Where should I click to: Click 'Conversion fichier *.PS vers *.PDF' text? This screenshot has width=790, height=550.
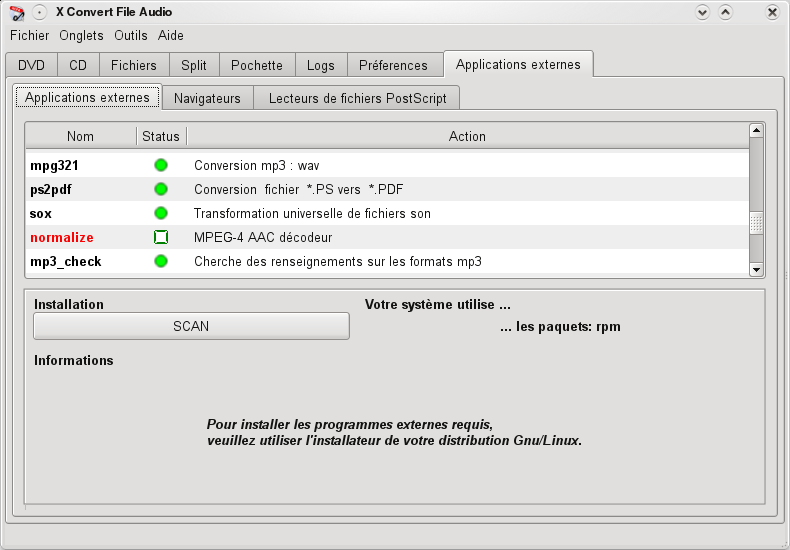pos(298,189)
